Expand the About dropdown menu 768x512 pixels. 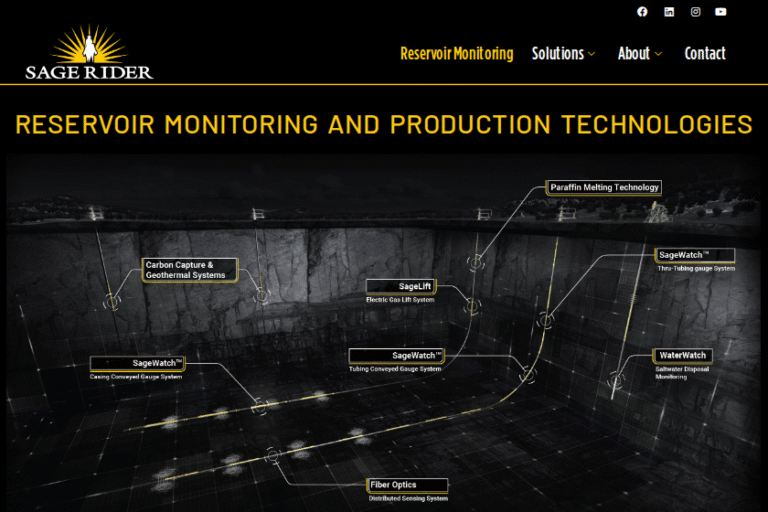coord(640,54)
